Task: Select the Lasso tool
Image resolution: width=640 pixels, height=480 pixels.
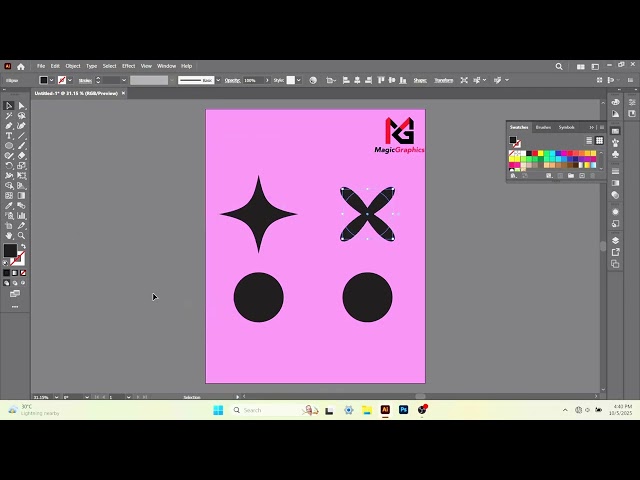Action: 22,116
